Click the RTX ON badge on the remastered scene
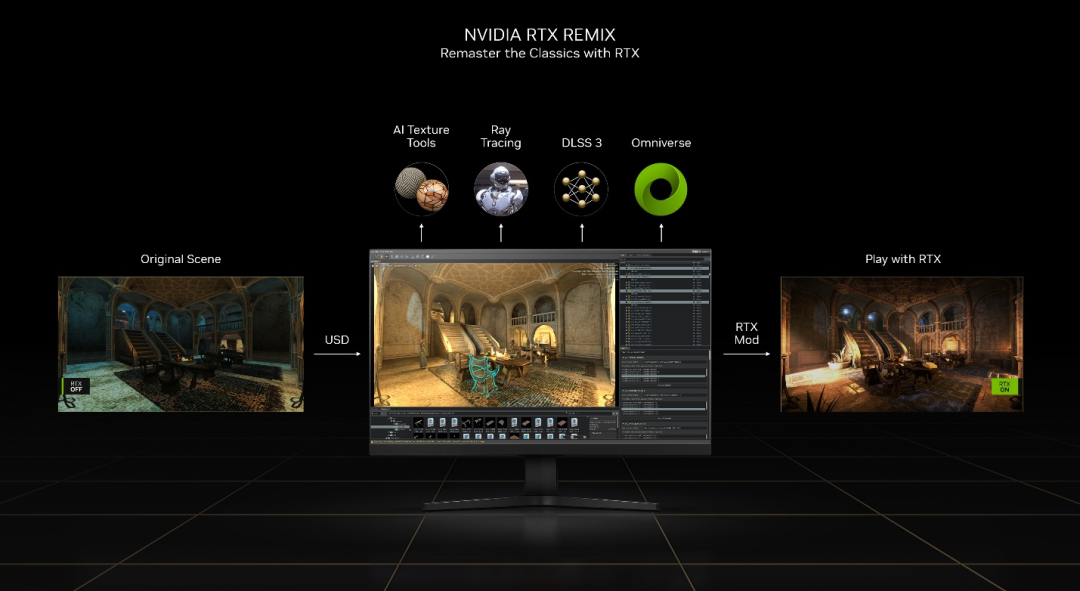 click(x=1003, y=385)
